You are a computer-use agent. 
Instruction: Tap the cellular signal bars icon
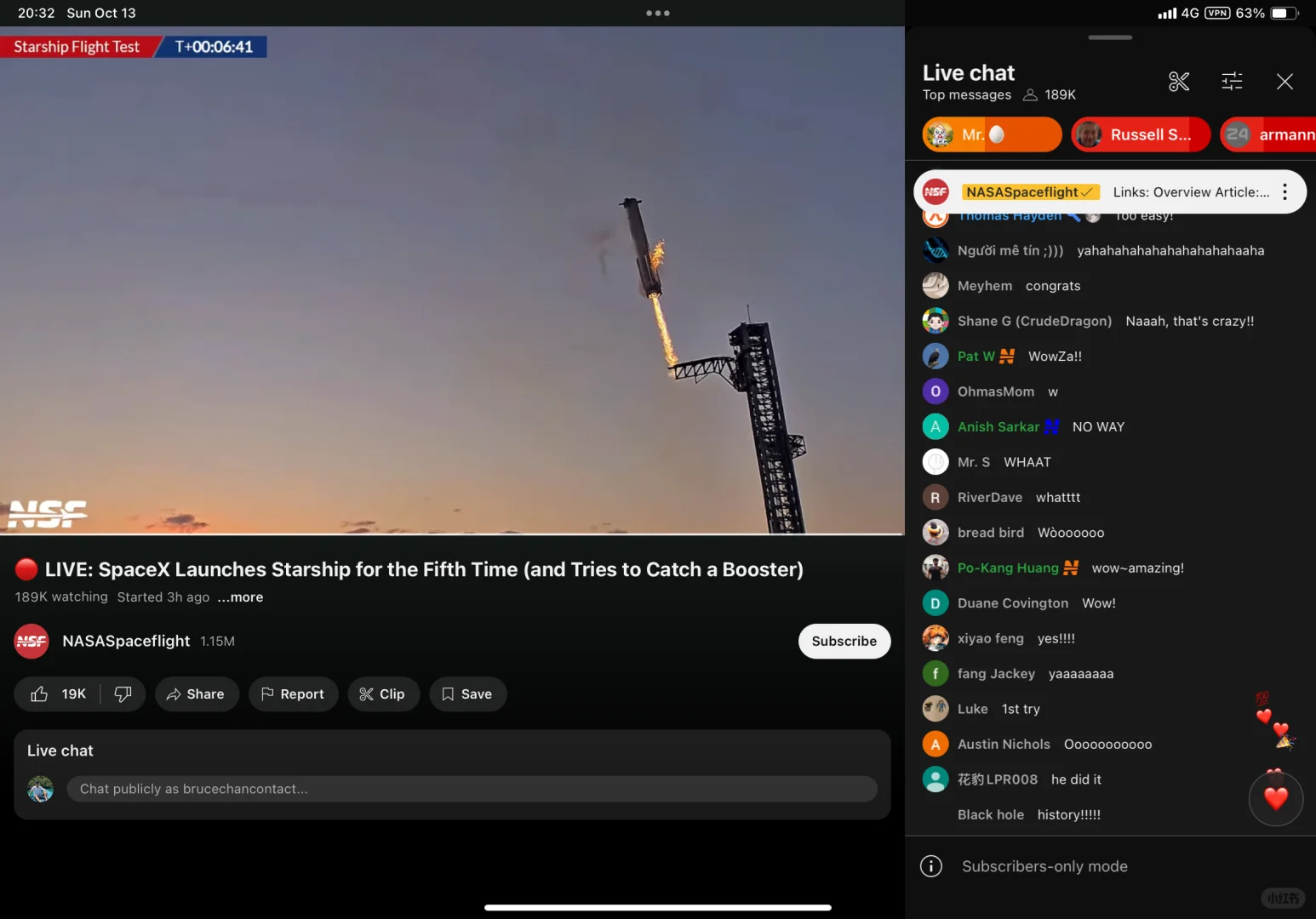click(1167, 13)
